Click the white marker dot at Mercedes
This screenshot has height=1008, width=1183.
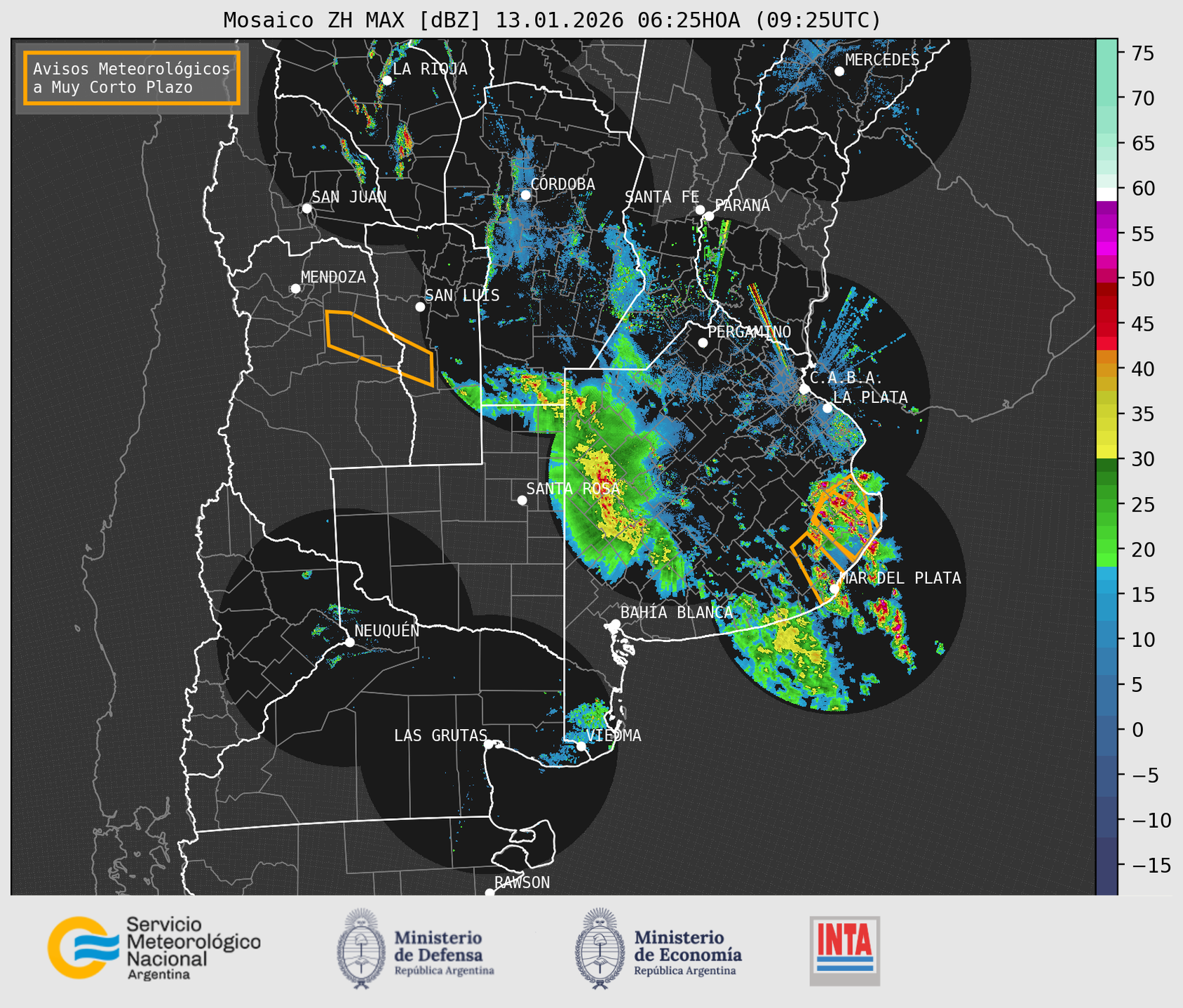click(839, 71)
